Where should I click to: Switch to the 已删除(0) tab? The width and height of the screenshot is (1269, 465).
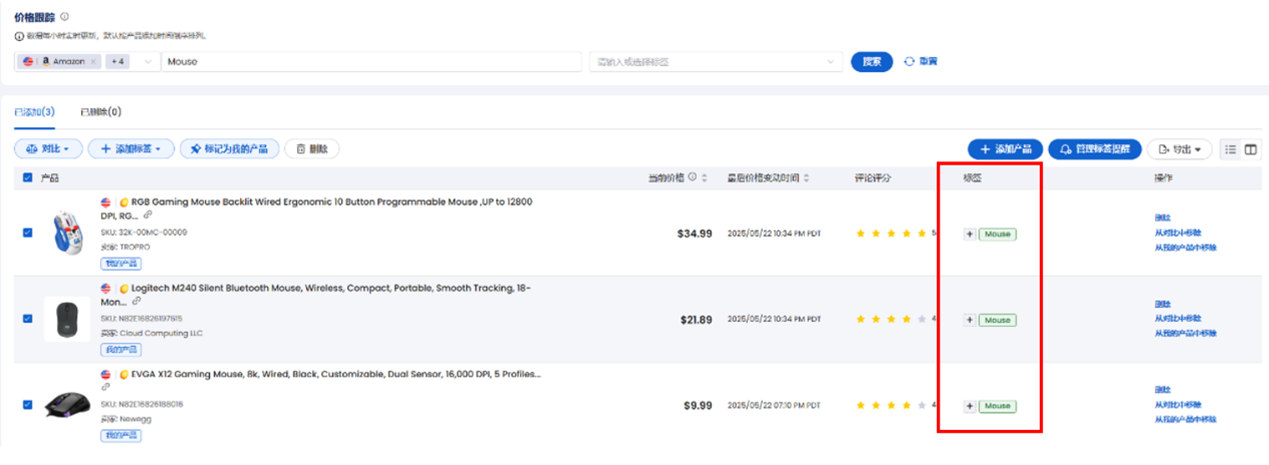click(x=100, y=112)
